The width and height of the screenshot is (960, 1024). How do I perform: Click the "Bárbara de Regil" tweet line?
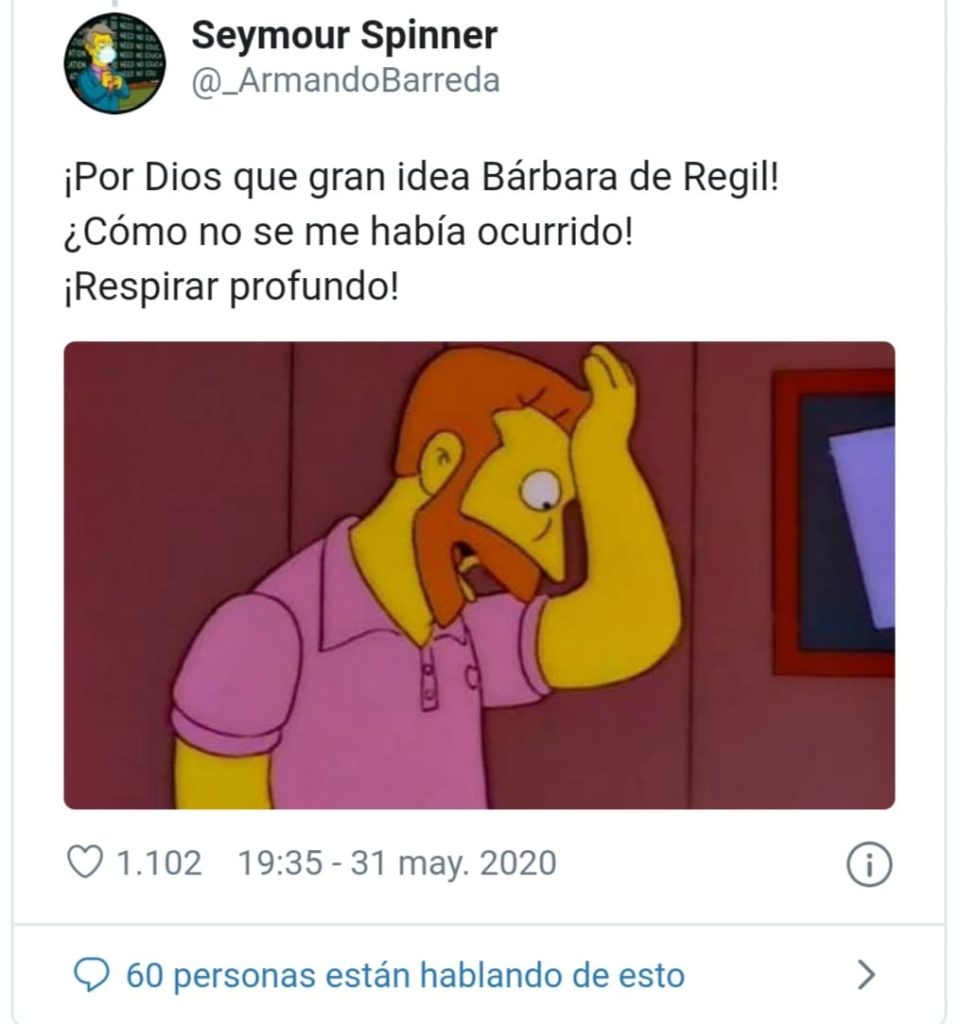tap(421, 178)
